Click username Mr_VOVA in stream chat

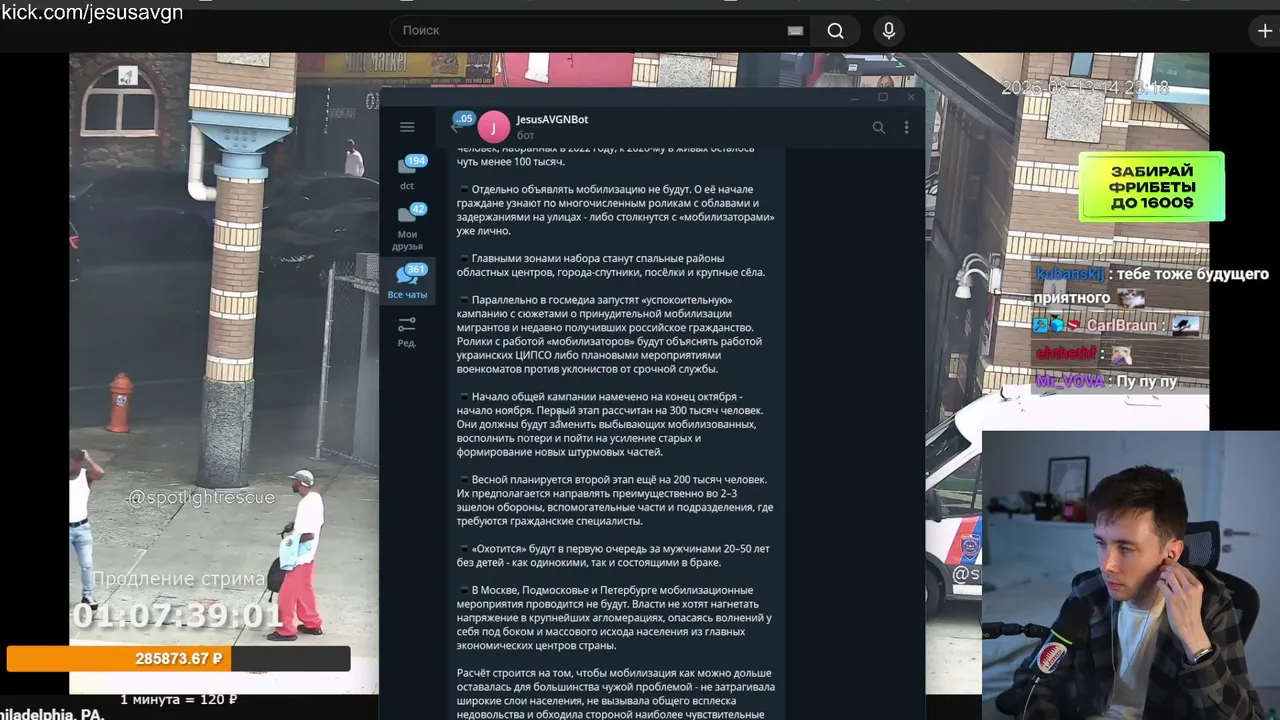pyautogui.click(x=1070, y=381)
